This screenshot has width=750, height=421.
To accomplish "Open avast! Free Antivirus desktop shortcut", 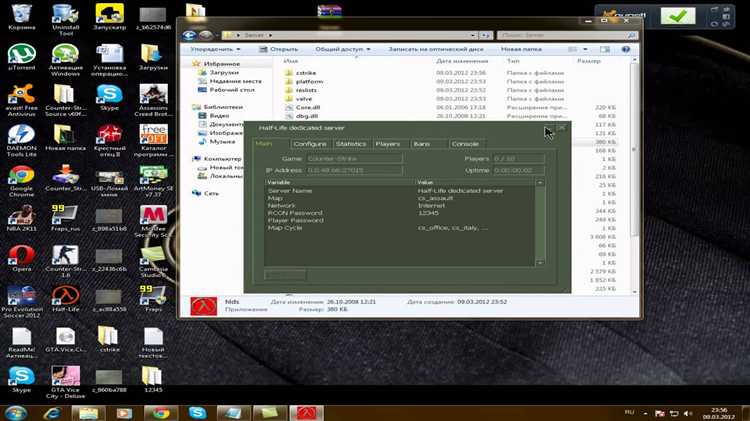I will tap(22, 100).
